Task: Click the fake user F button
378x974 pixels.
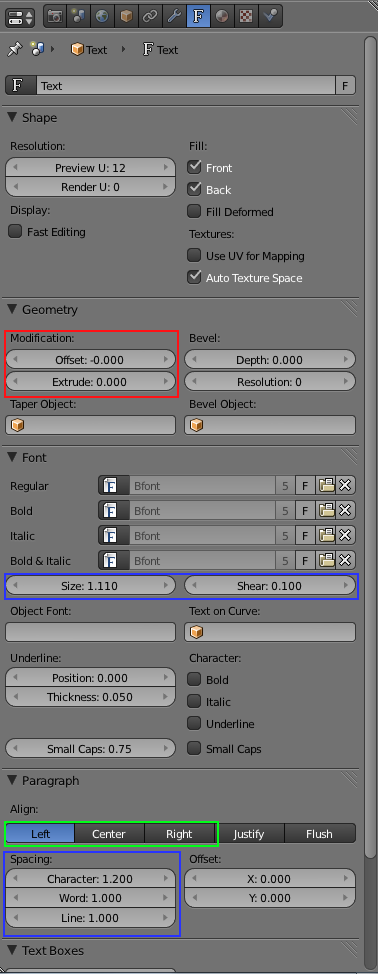Action: click(x=346, y=86)
